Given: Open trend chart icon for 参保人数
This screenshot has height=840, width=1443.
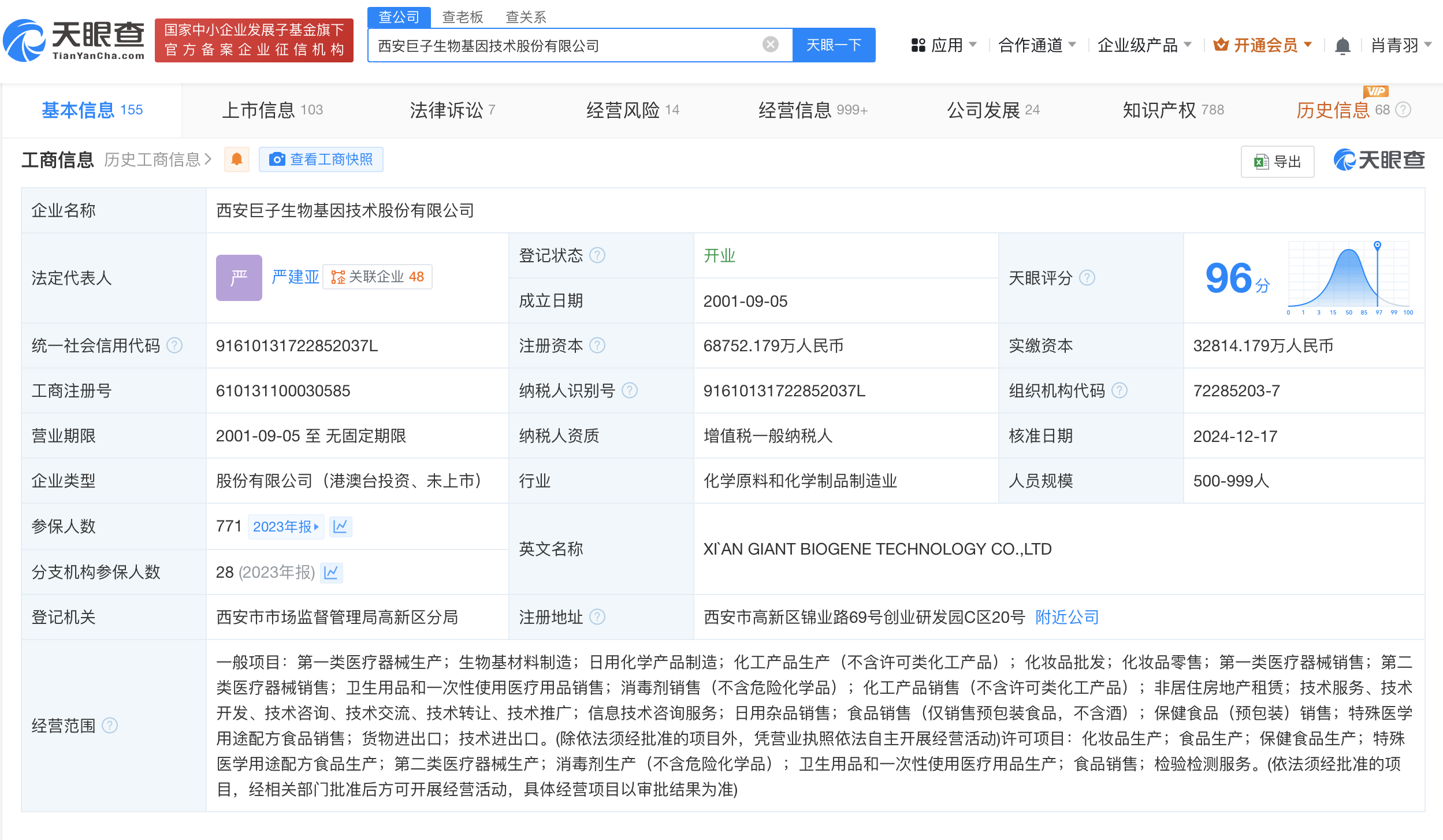Looking at the screenshot, I should (x=340, y=526).
